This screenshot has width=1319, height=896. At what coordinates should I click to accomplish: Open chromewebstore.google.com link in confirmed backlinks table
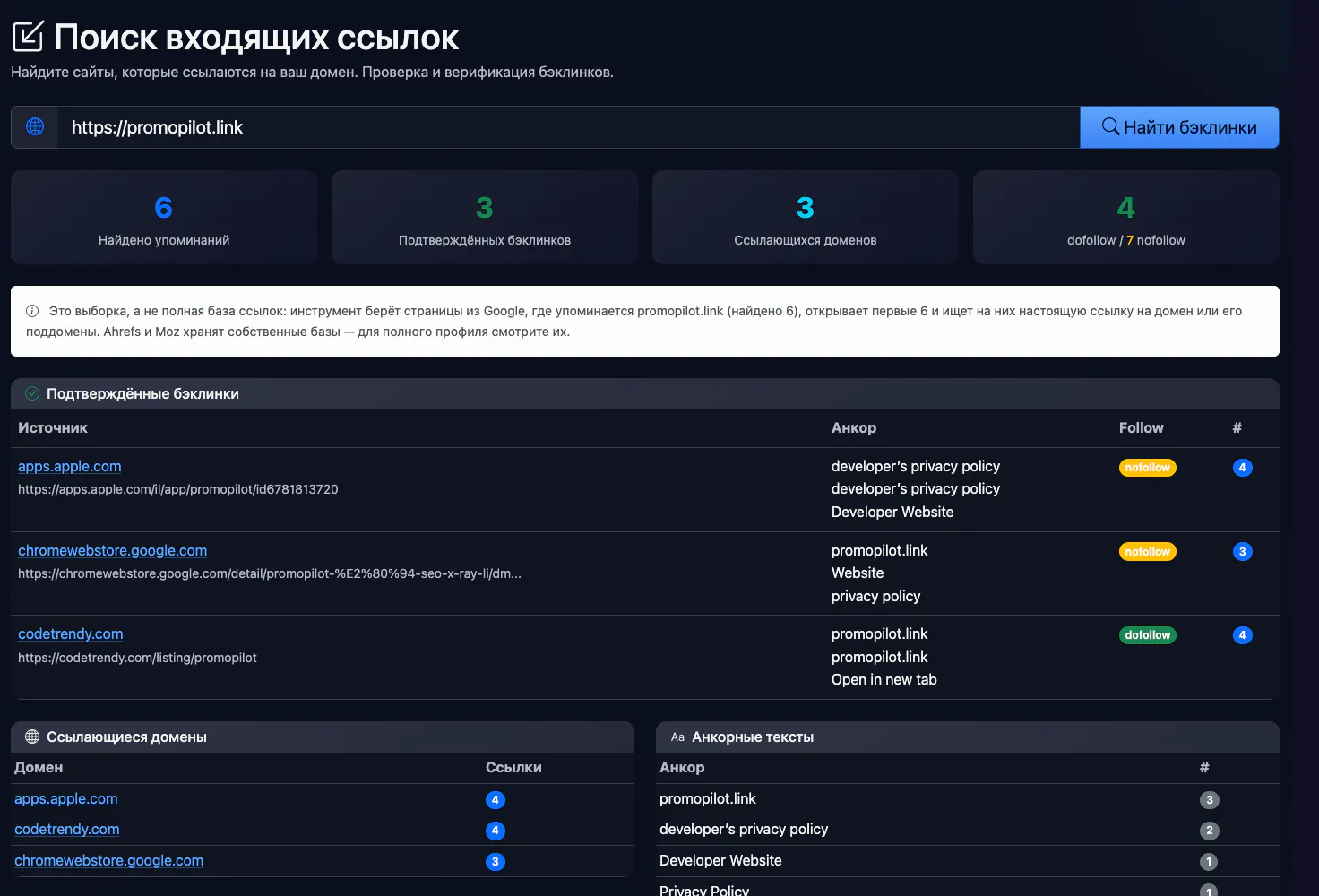[112, 550]
